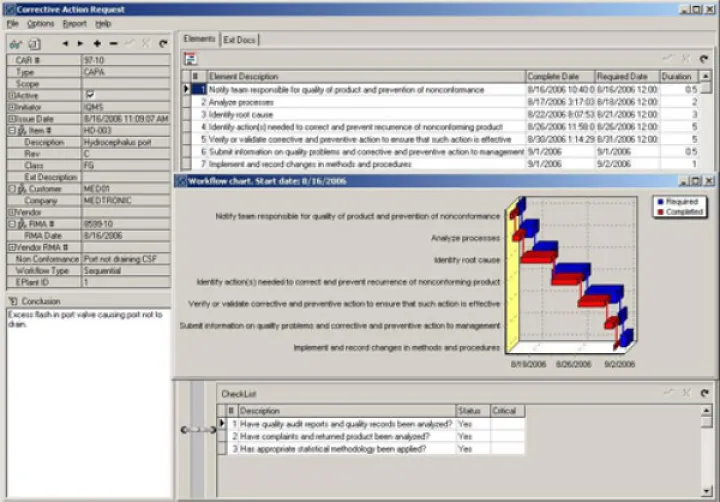Click refresh icon in left toolbar

(163, 44)
